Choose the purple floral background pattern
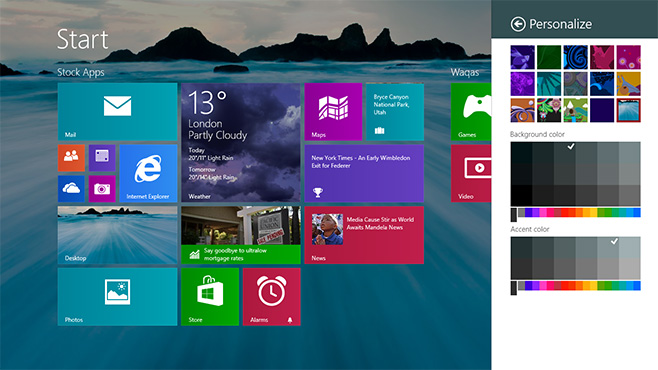The width and height of the screenshot is (658, 370). [x=522, y=83]
